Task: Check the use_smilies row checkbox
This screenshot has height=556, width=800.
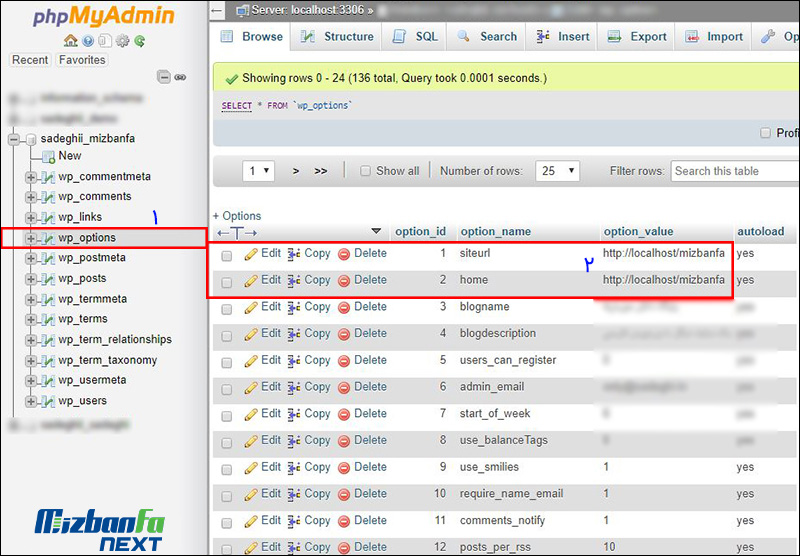Action: click(227, 469)
